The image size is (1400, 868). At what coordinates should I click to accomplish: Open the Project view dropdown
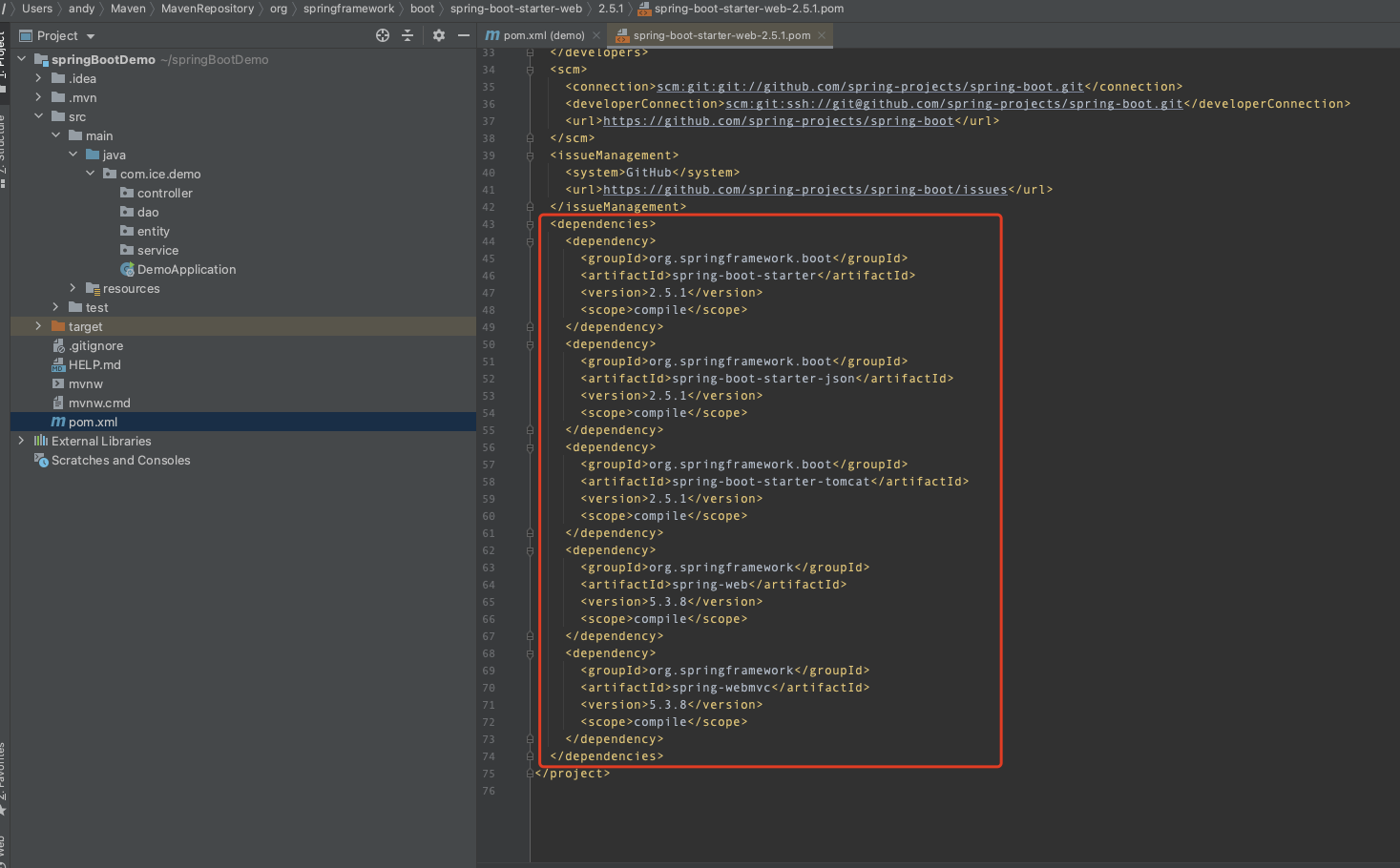[91, 36]
